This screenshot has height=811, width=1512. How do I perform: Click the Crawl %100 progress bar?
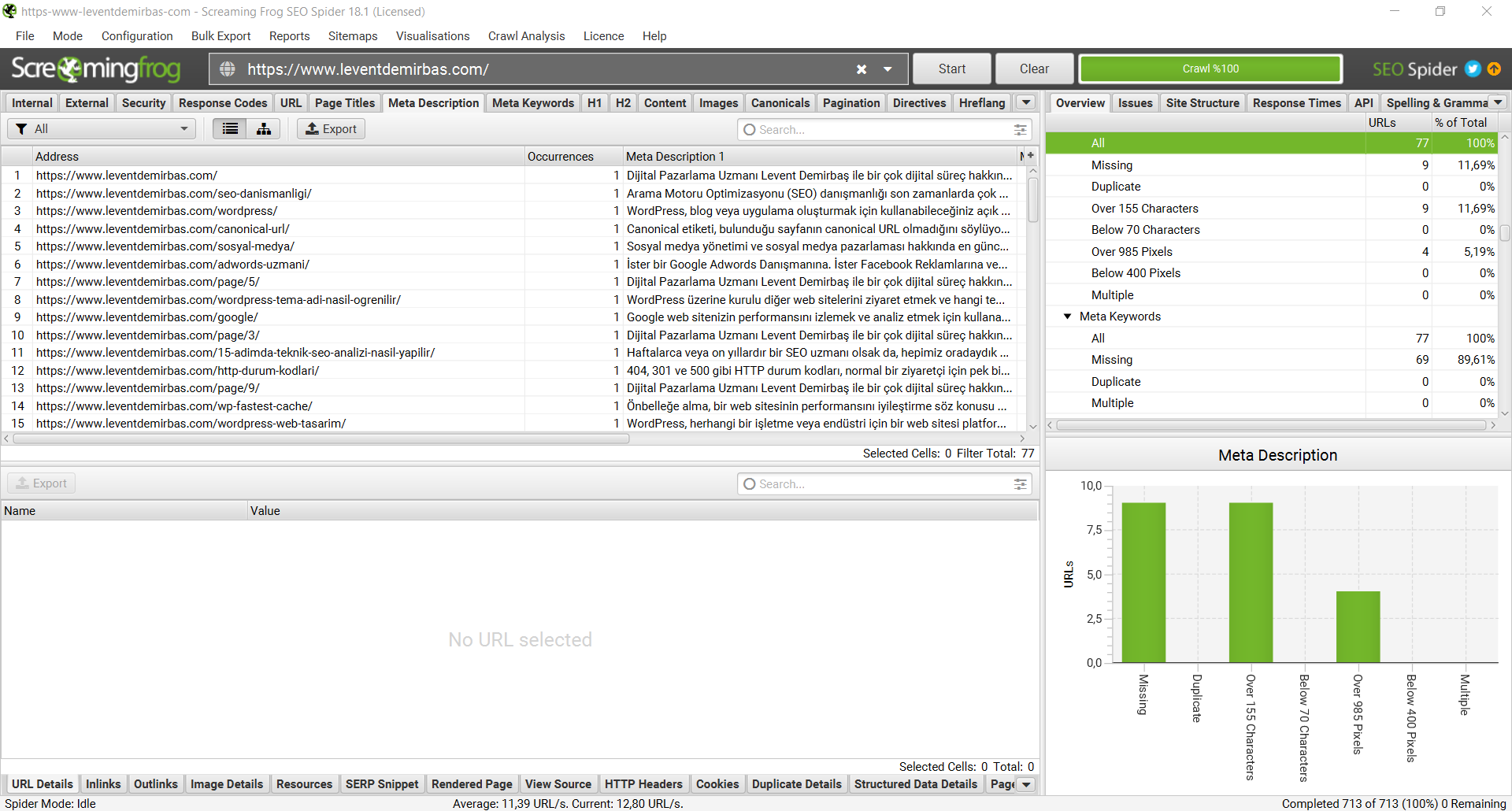coord(1210,69)
